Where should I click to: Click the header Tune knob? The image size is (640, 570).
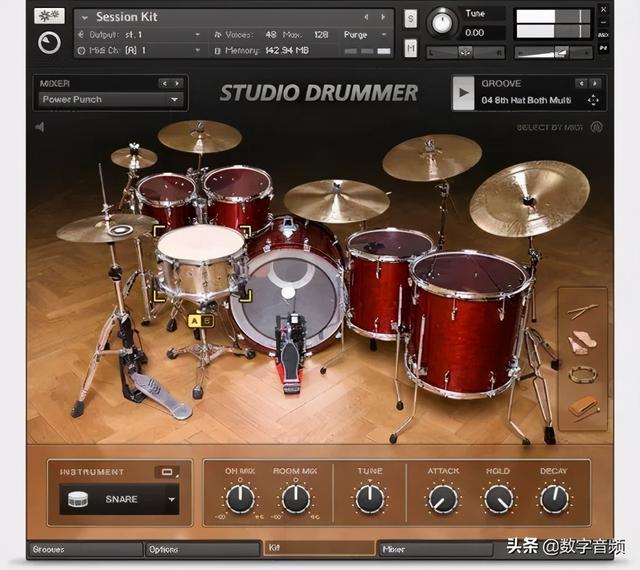[442, 23]
